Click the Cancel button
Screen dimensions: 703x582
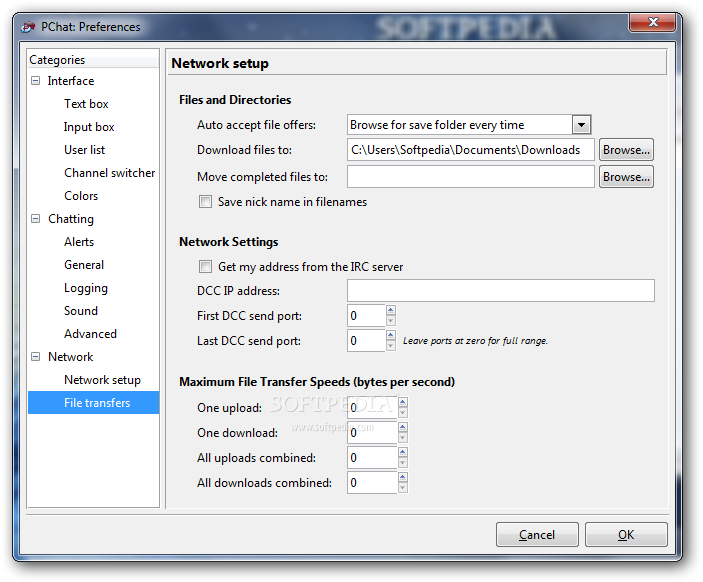coord(537,534)
